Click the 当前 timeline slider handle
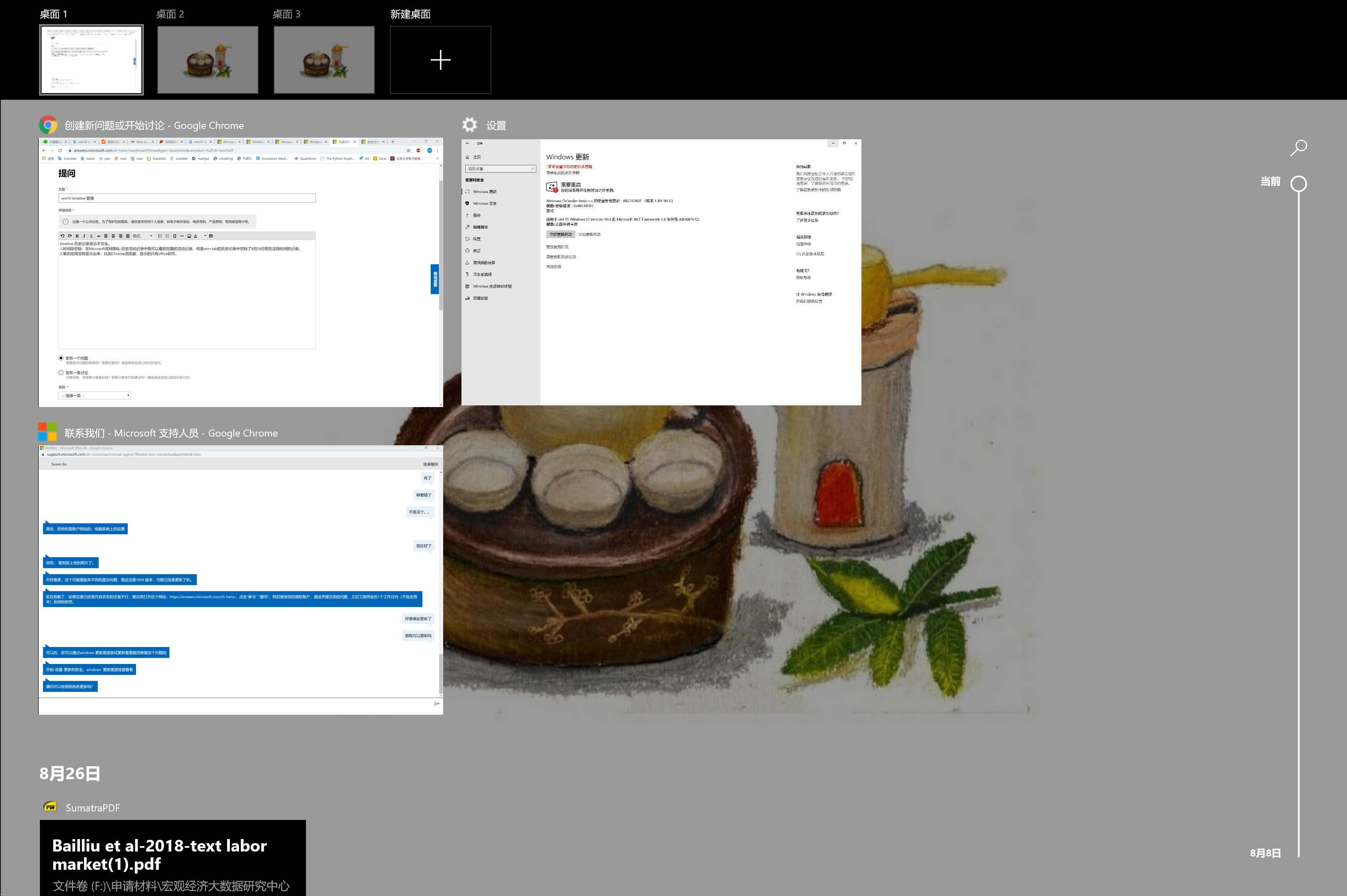 tap(1298, 184)
